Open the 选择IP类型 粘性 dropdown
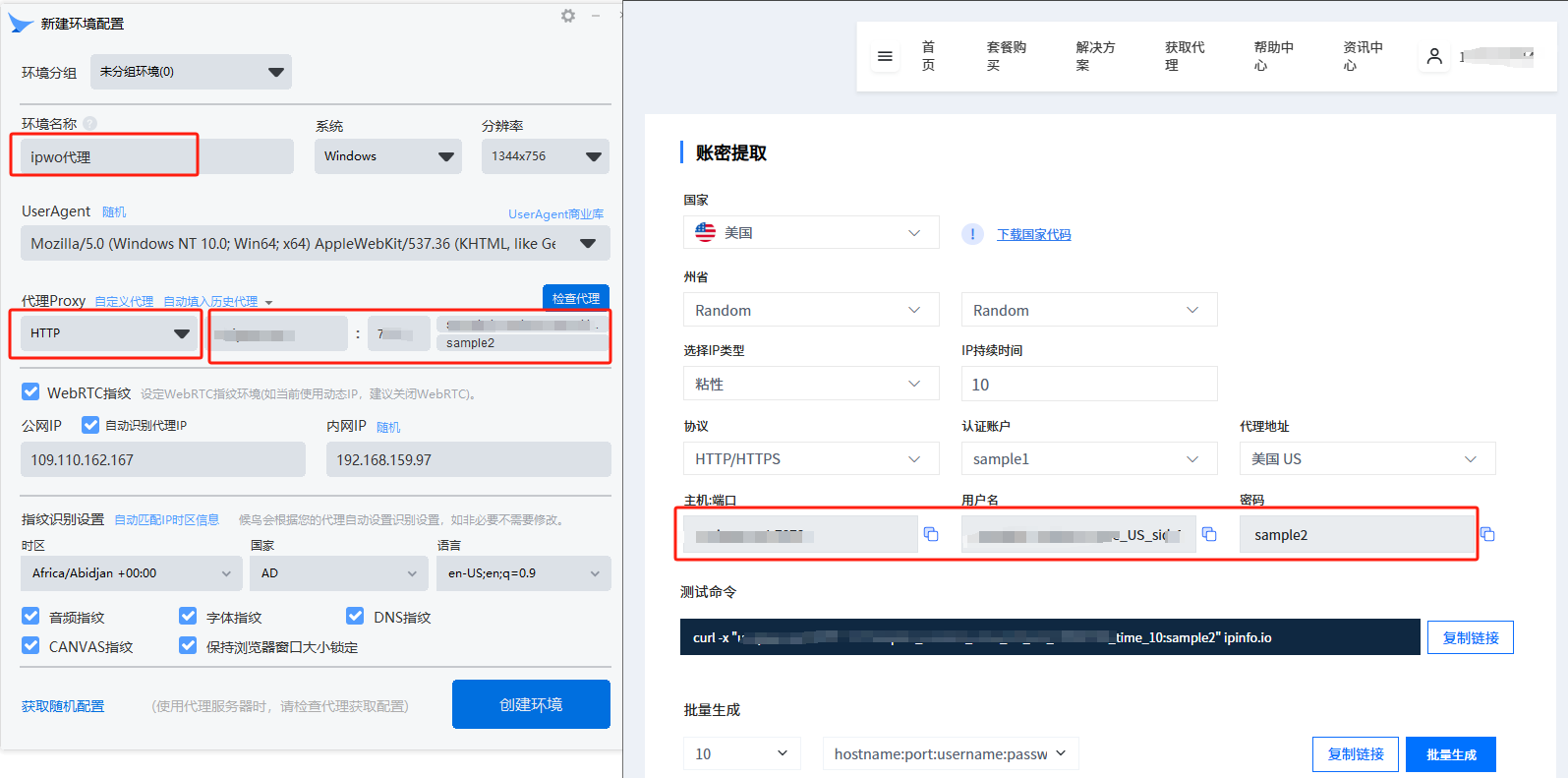This screenshot has height=778, width=1568. point(811,384)
